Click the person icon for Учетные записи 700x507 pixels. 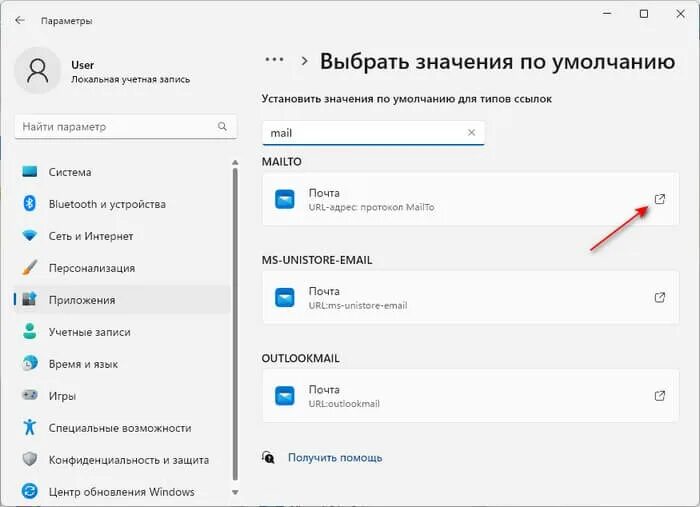30,332
